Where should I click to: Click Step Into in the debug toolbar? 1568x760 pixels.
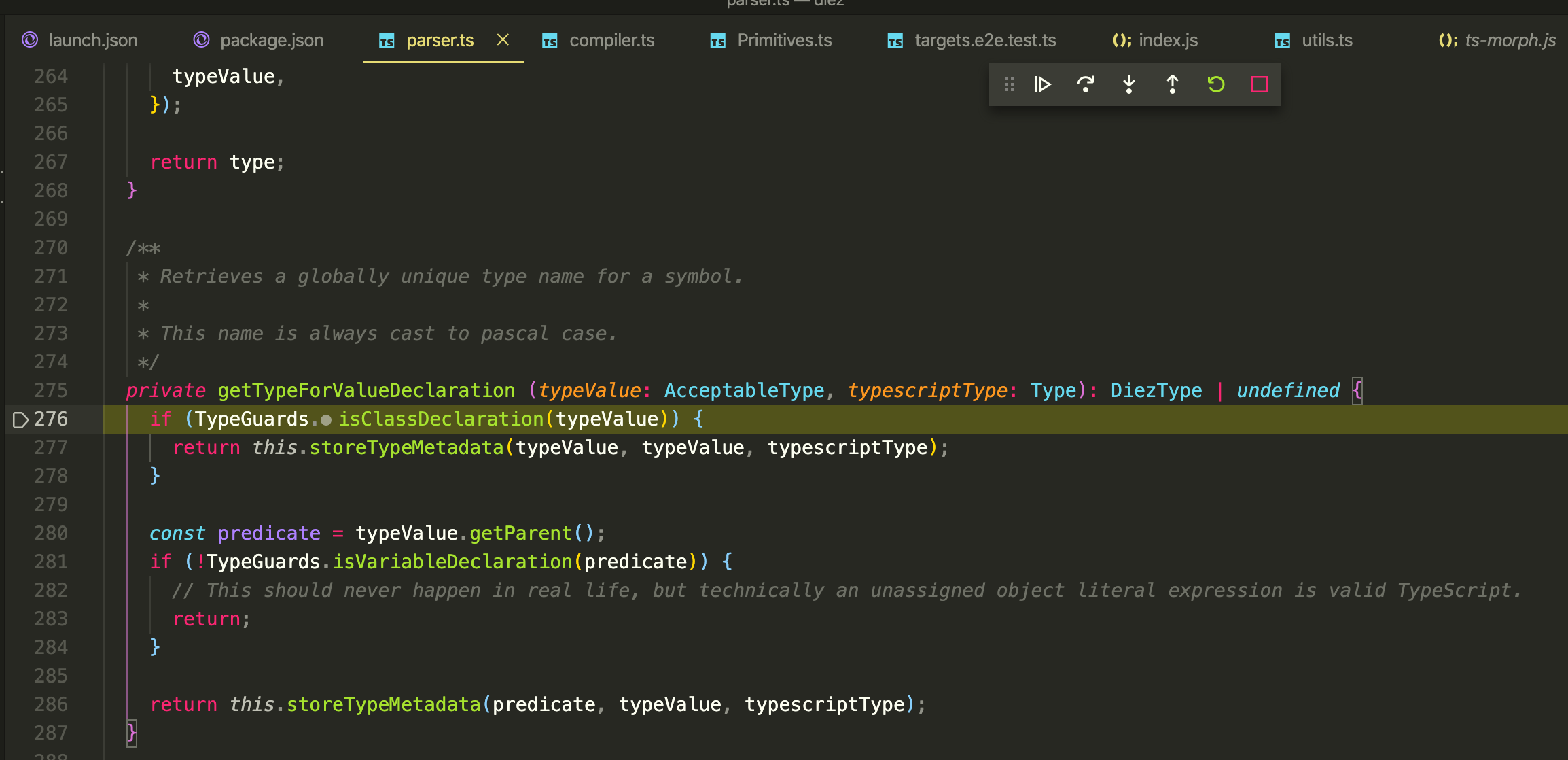(x=1128, y=84)
